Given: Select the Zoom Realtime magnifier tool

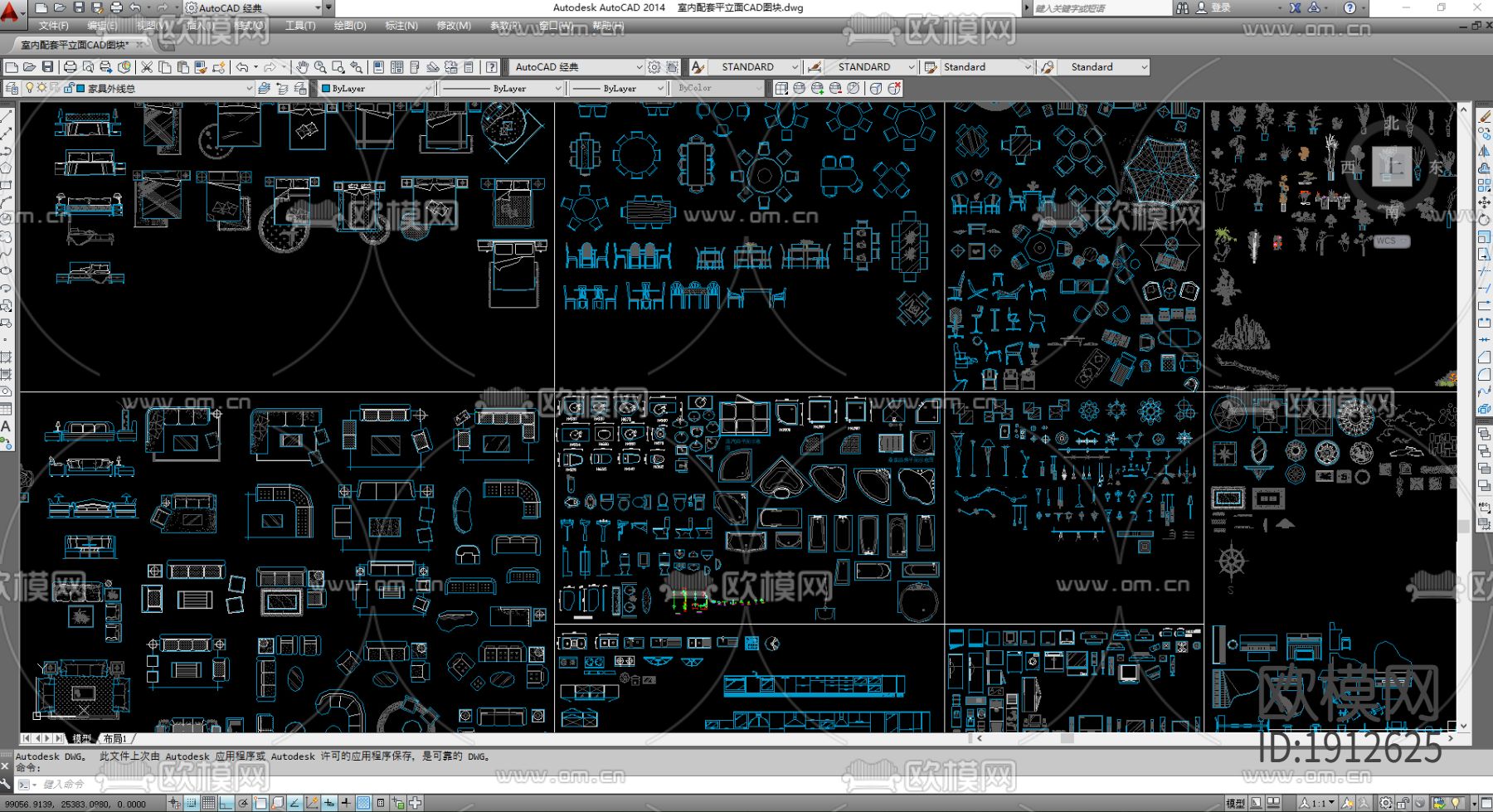Looking at the screenshot, I should [320, 67].
